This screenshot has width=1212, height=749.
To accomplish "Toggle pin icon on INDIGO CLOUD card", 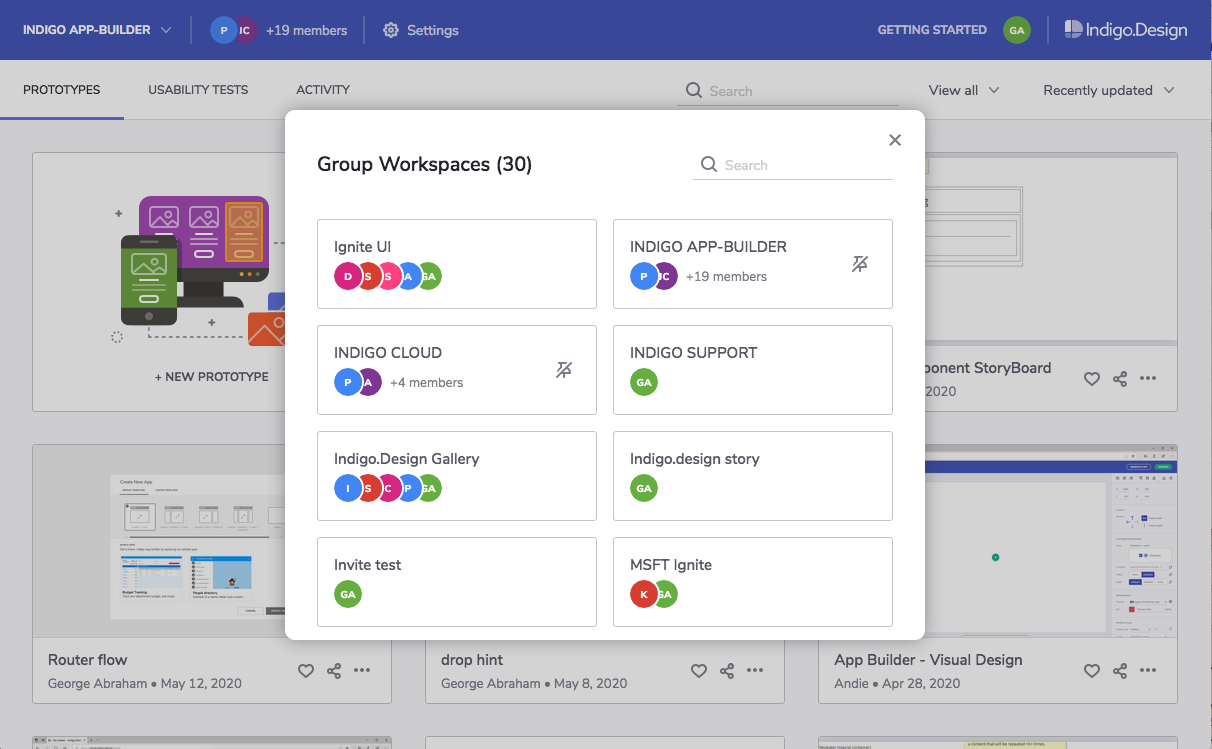I will (x=564, y=370).
